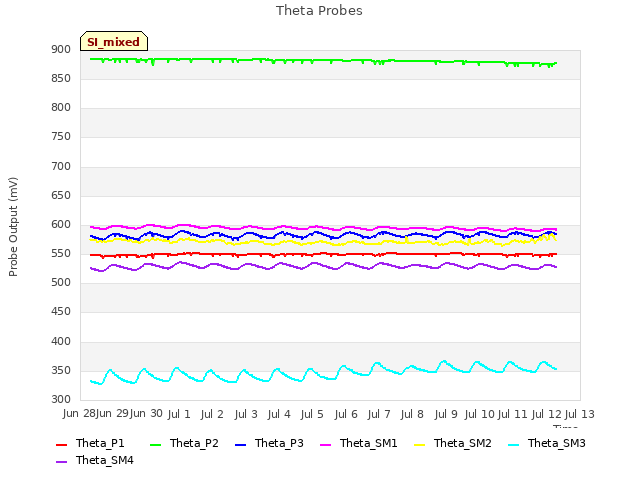This screenshot has height=480, width=640.
Task: Click the 700 y-axis tick label
Action: (x=61, y=166)
